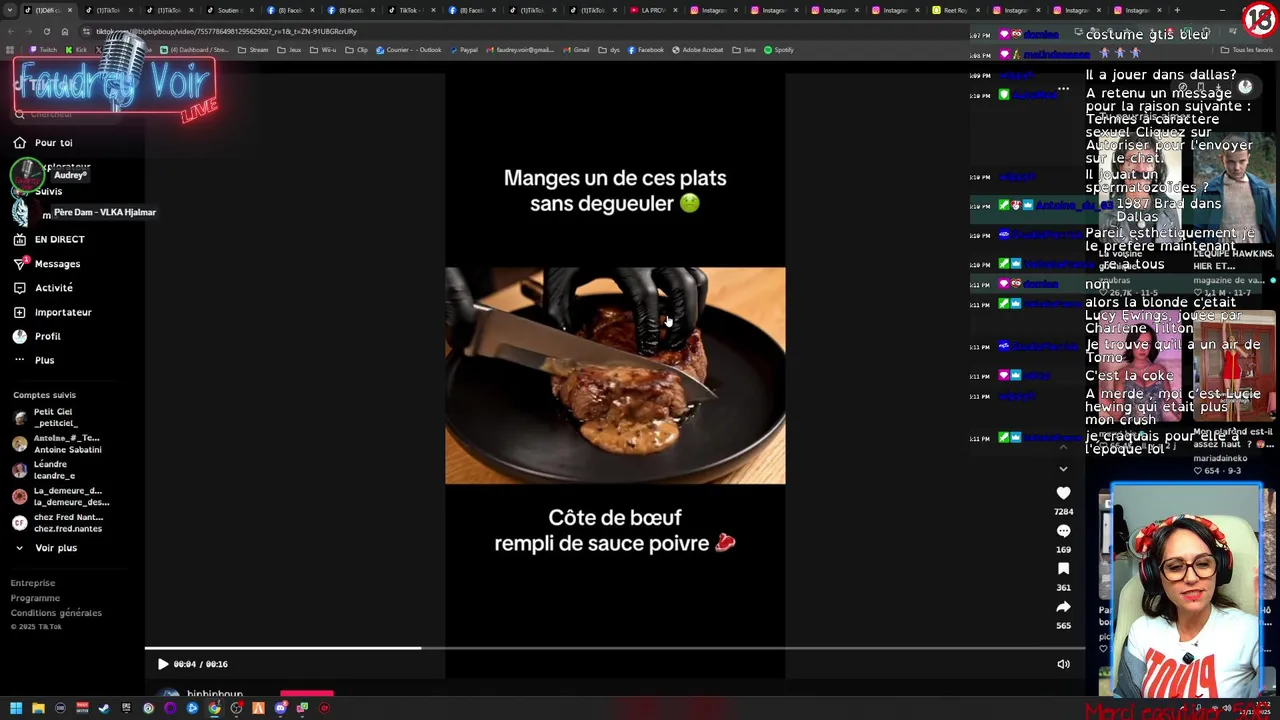Expand Voir plus under Comptes suivis
The height and width of the screenshot is (720, 1280).
tap(46, 548)
